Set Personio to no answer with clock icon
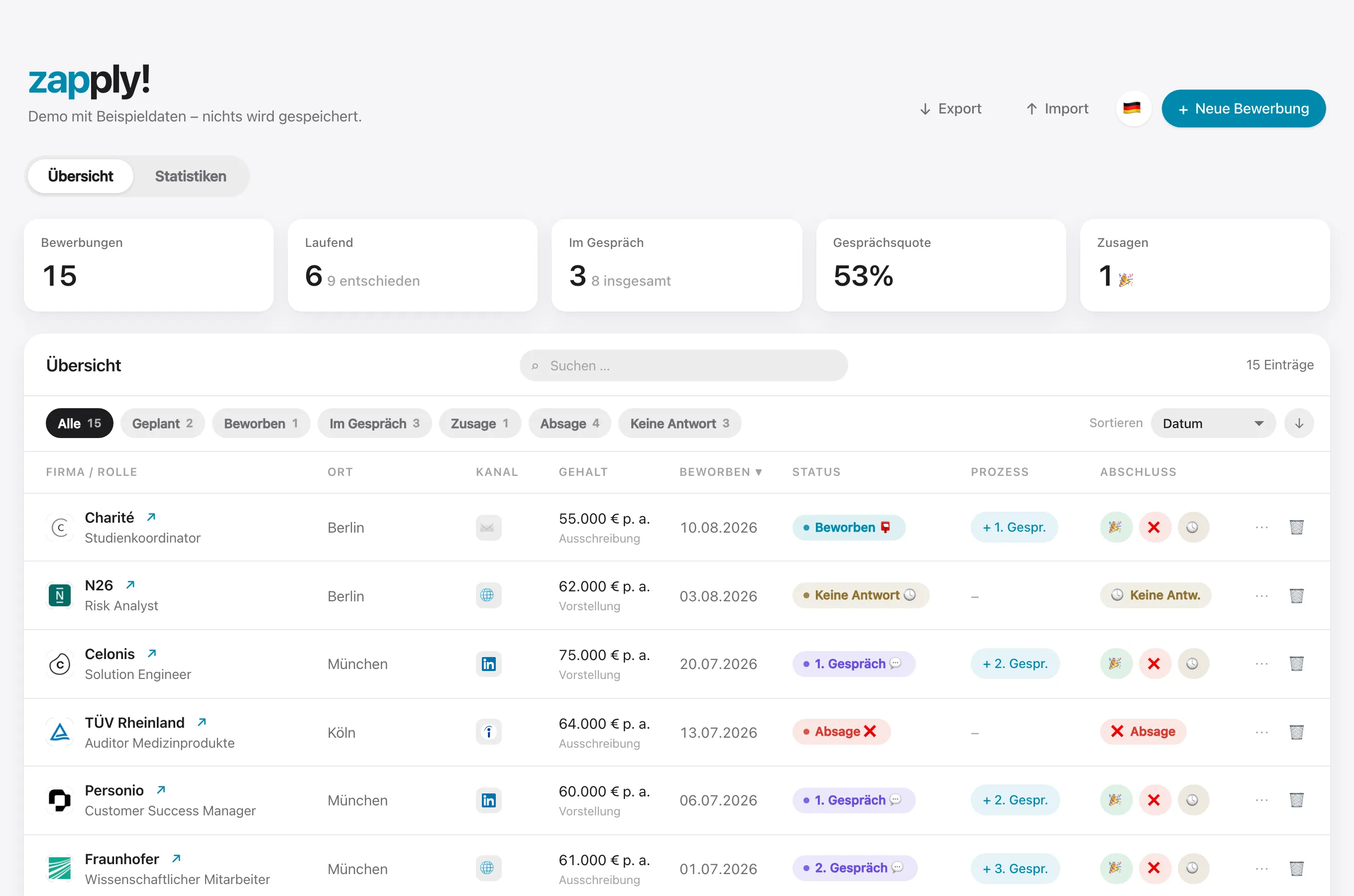 1193,799
